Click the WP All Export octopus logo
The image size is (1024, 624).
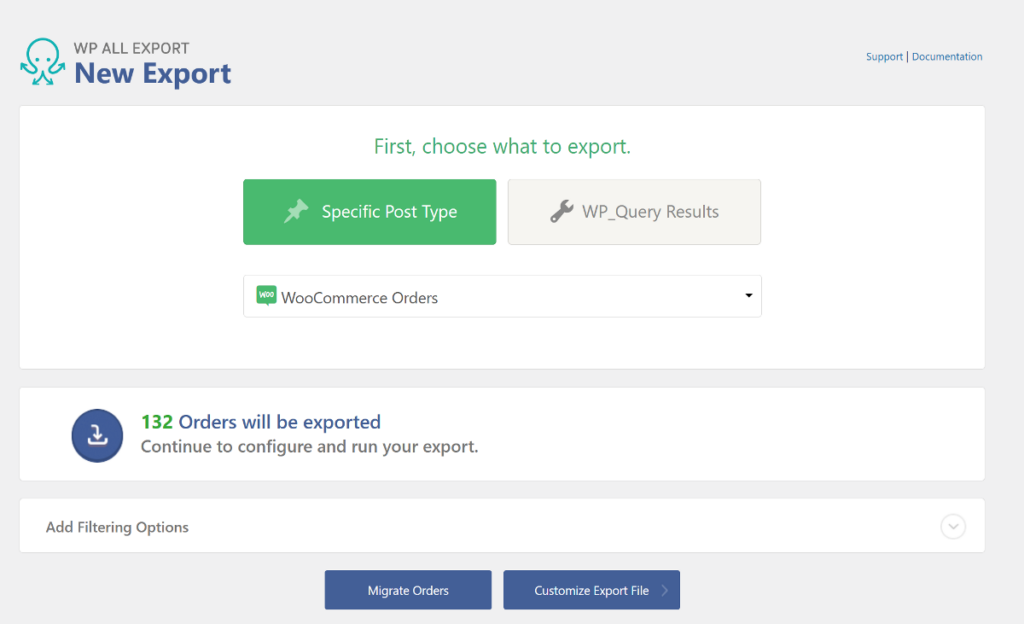[41, 60]
